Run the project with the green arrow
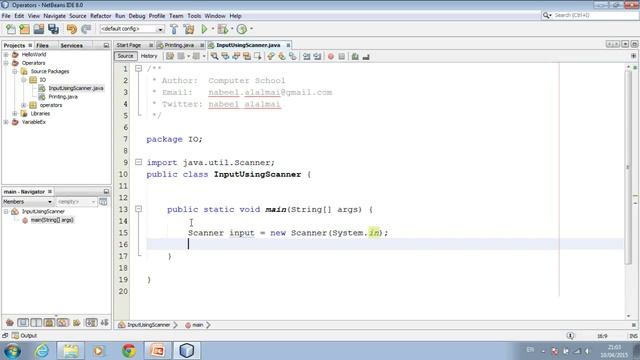Screen dimensions: 640x360 pos(204,29)
